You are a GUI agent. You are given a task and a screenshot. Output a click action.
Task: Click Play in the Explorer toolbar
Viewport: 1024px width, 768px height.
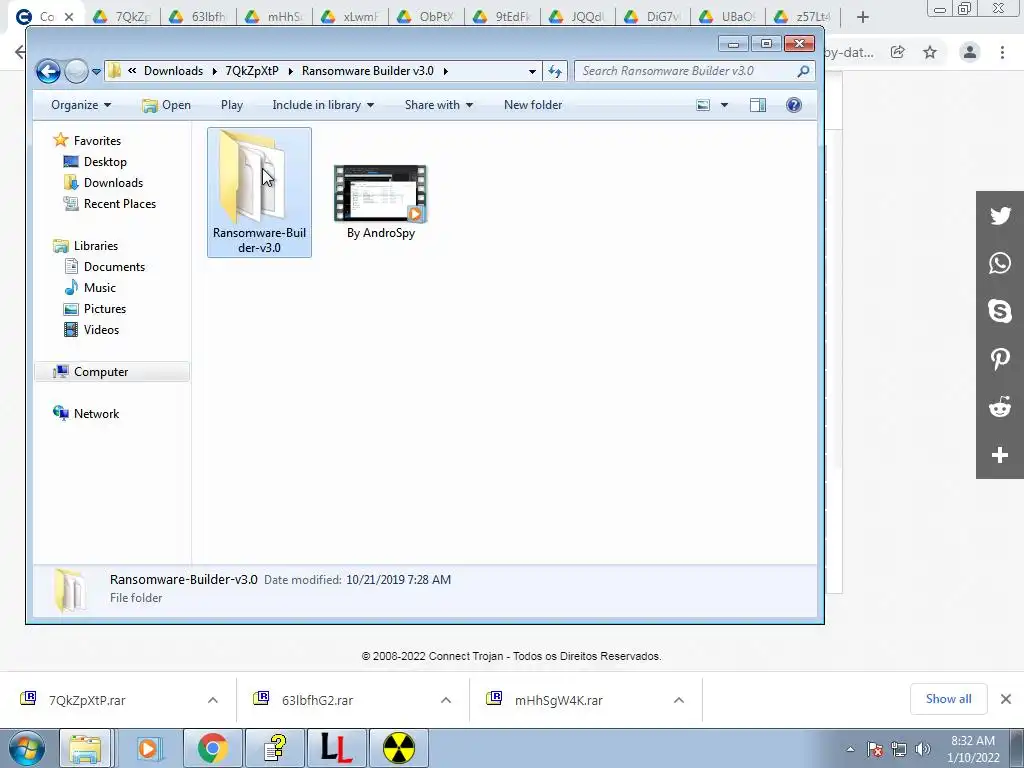(x=232, y=104)
